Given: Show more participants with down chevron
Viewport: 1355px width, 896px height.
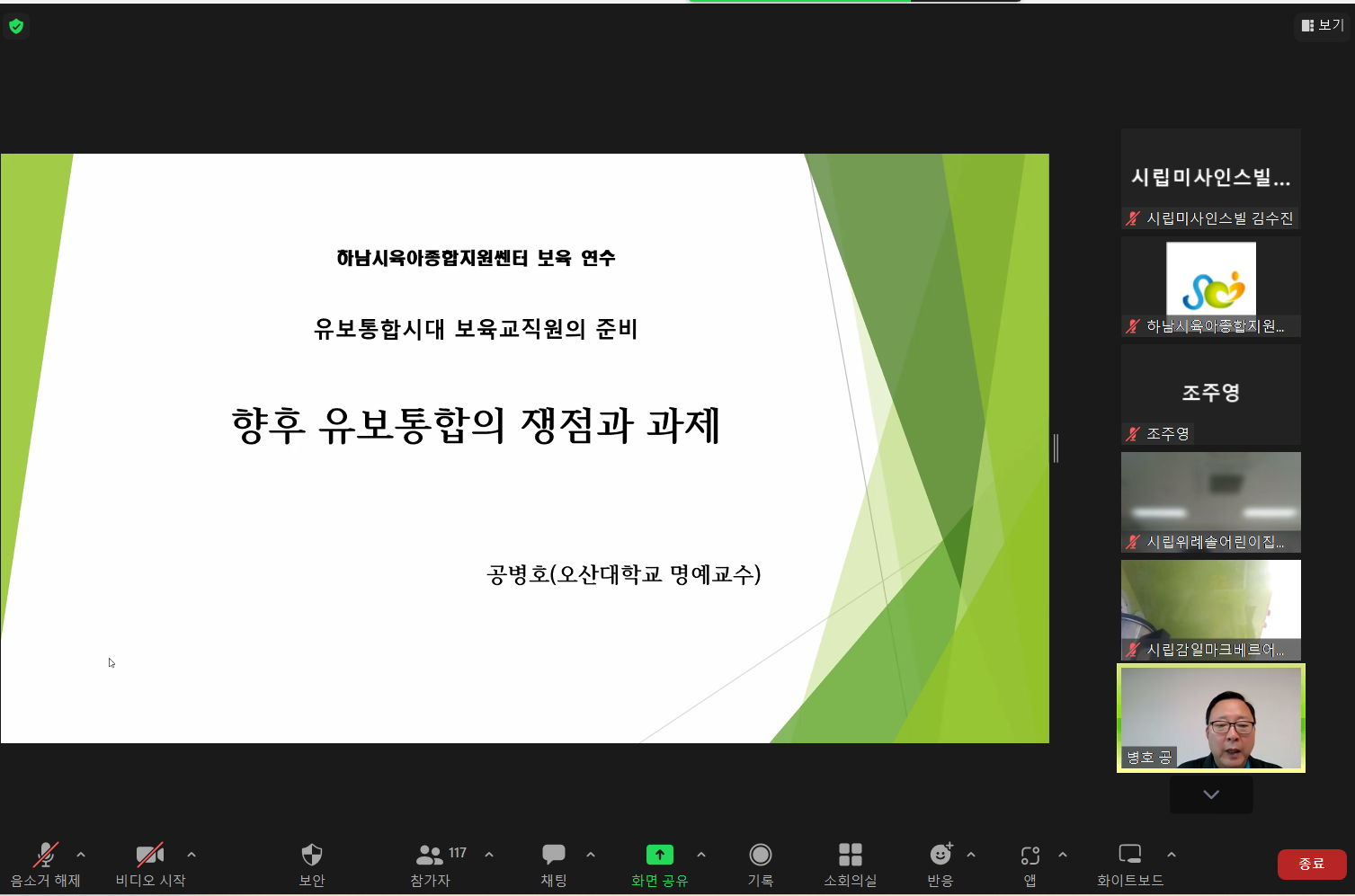Looking at the screenshot, I should pos(1211,794).
